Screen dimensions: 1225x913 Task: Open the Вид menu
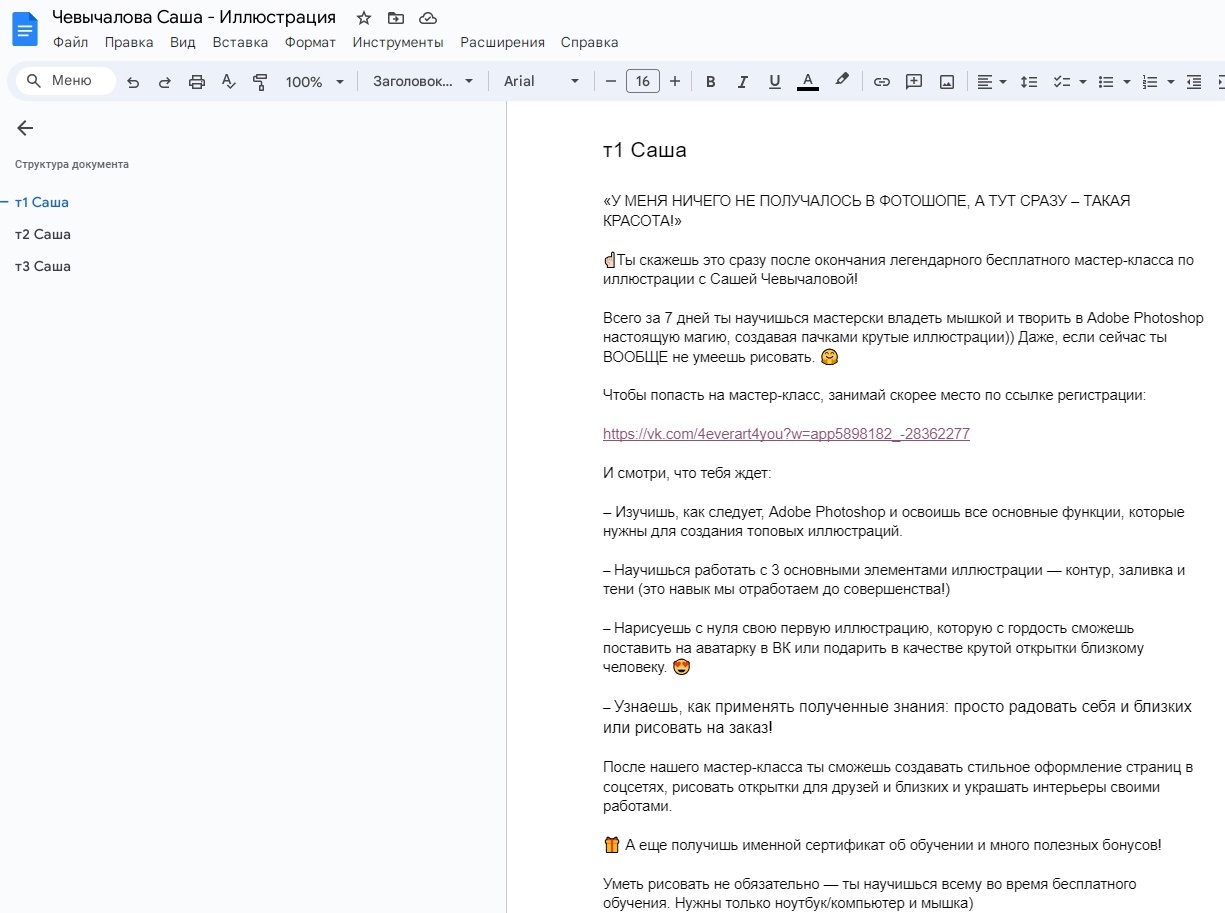point(183,42)
